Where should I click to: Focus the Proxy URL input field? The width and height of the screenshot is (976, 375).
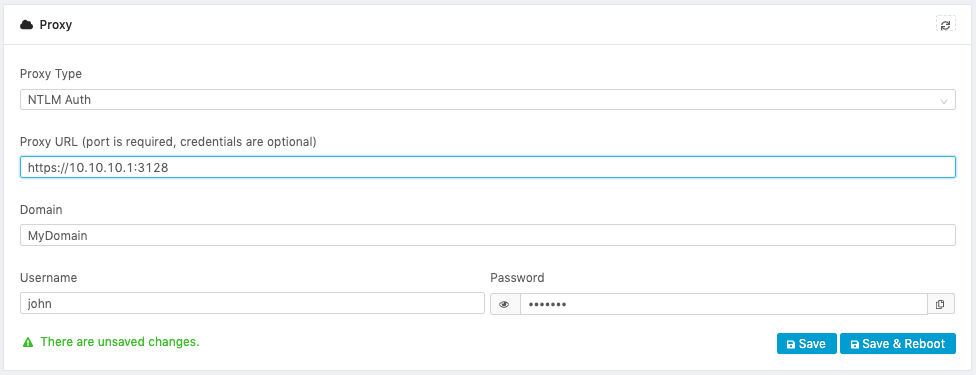(487, 167)
